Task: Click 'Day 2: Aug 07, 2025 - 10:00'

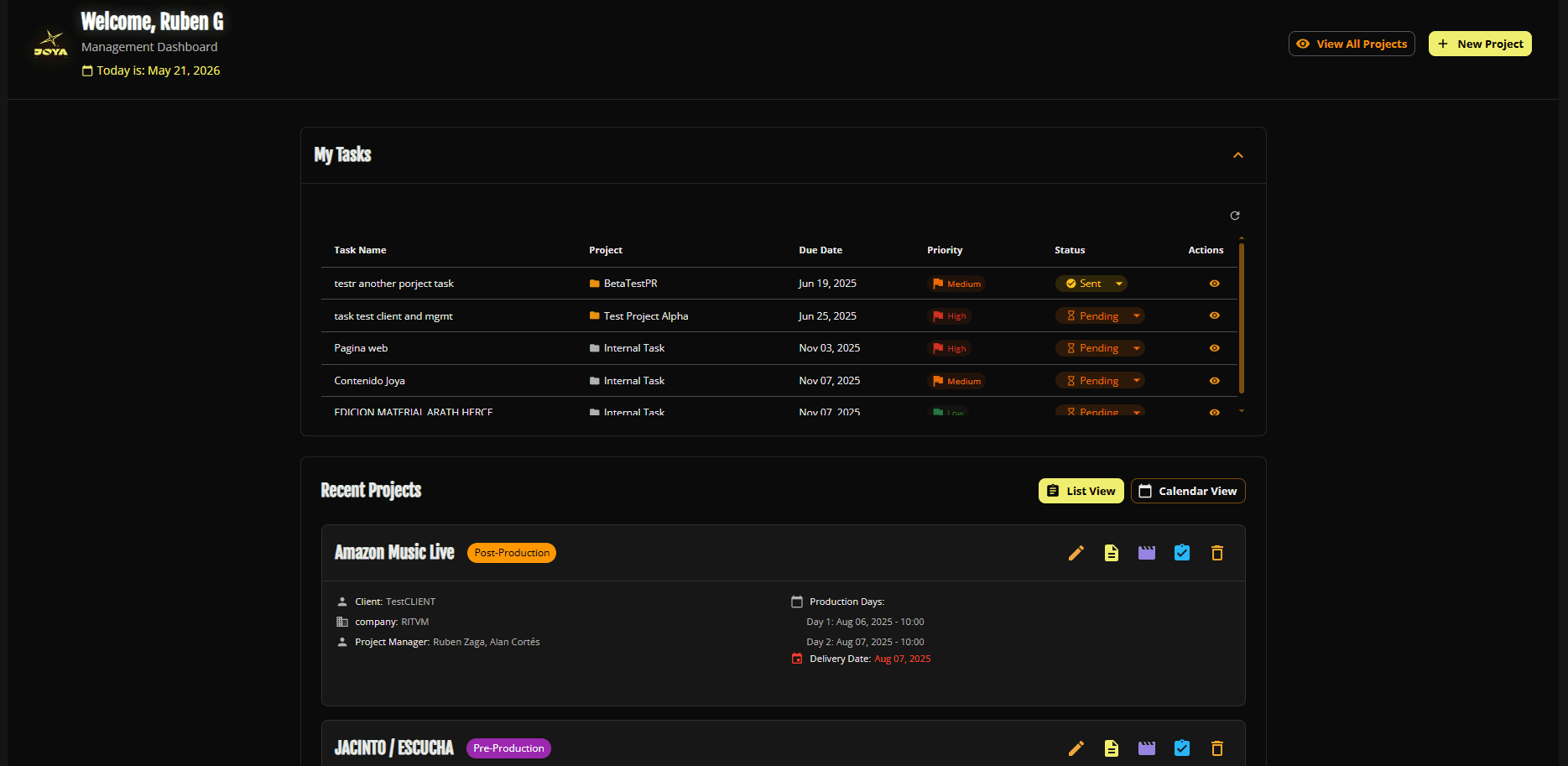Action: click(x=865, y=642)
